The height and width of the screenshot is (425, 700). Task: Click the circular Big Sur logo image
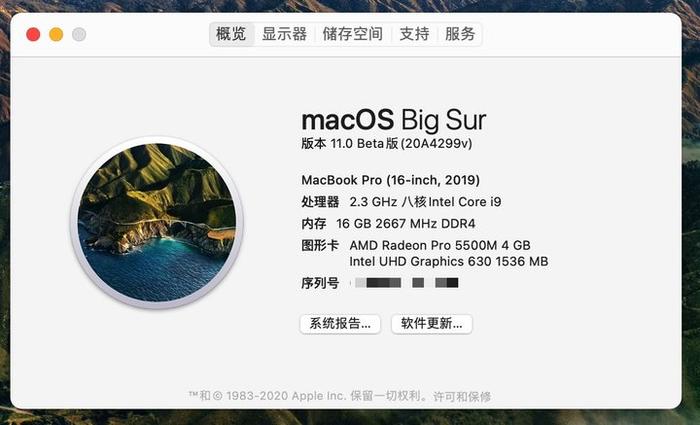(x=157, y=222)
